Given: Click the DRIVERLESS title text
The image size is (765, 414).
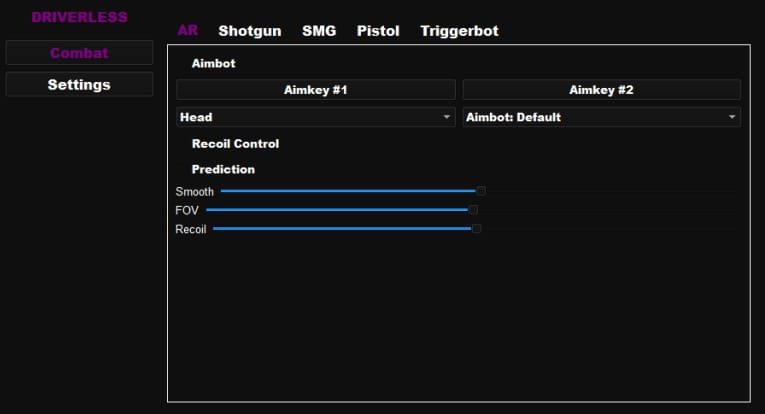Looking at the screenshot, I should pos(79,17).
